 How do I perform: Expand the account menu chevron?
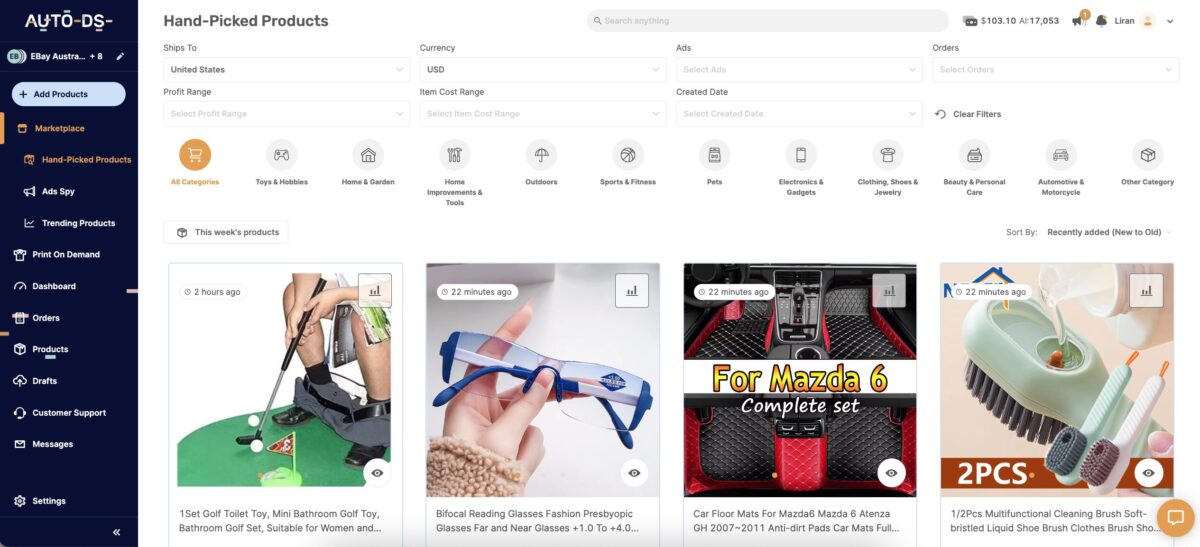click(1170, 21)
